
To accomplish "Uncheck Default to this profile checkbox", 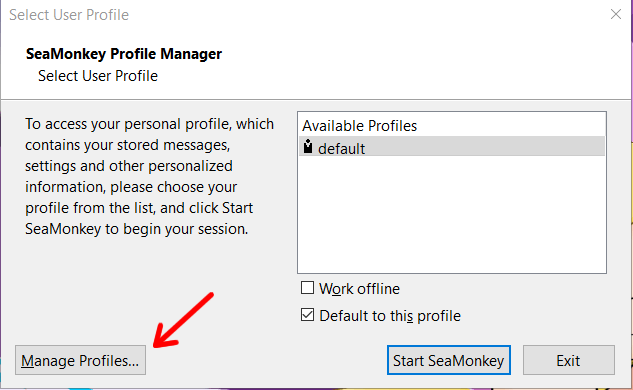I will click(307, 315).
